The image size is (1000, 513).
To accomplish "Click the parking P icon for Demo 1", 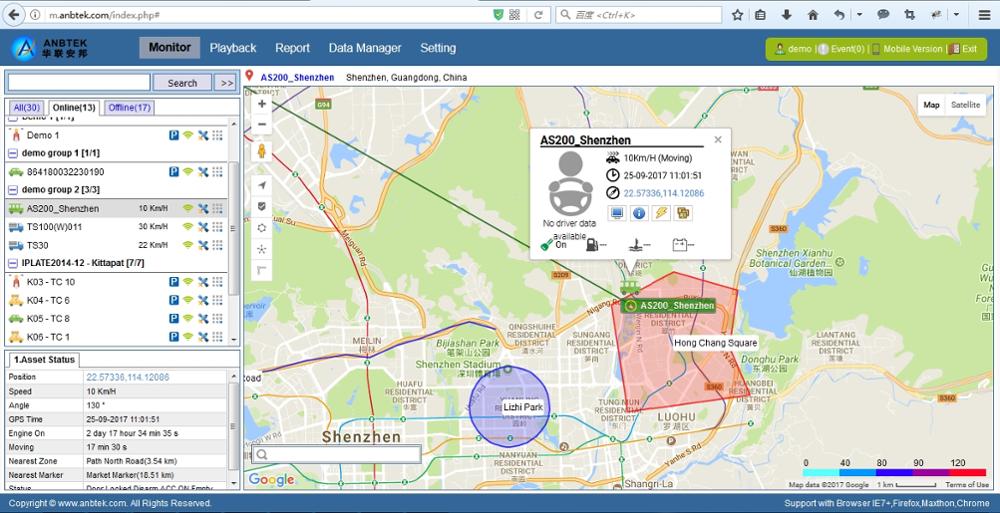I will (173, 135).
